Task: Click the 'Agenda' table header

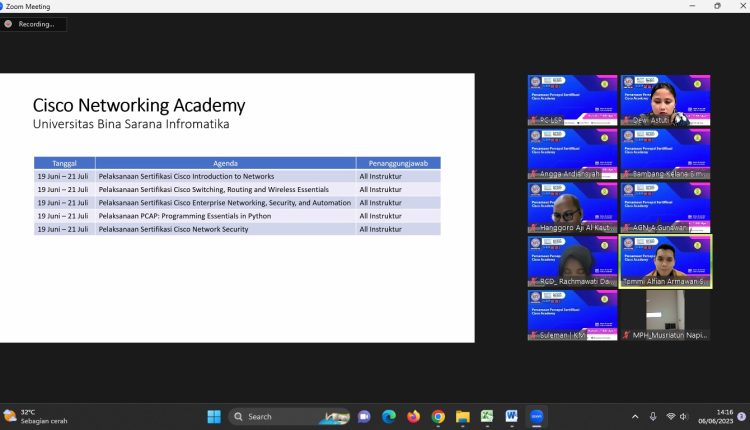Action: 225,163
